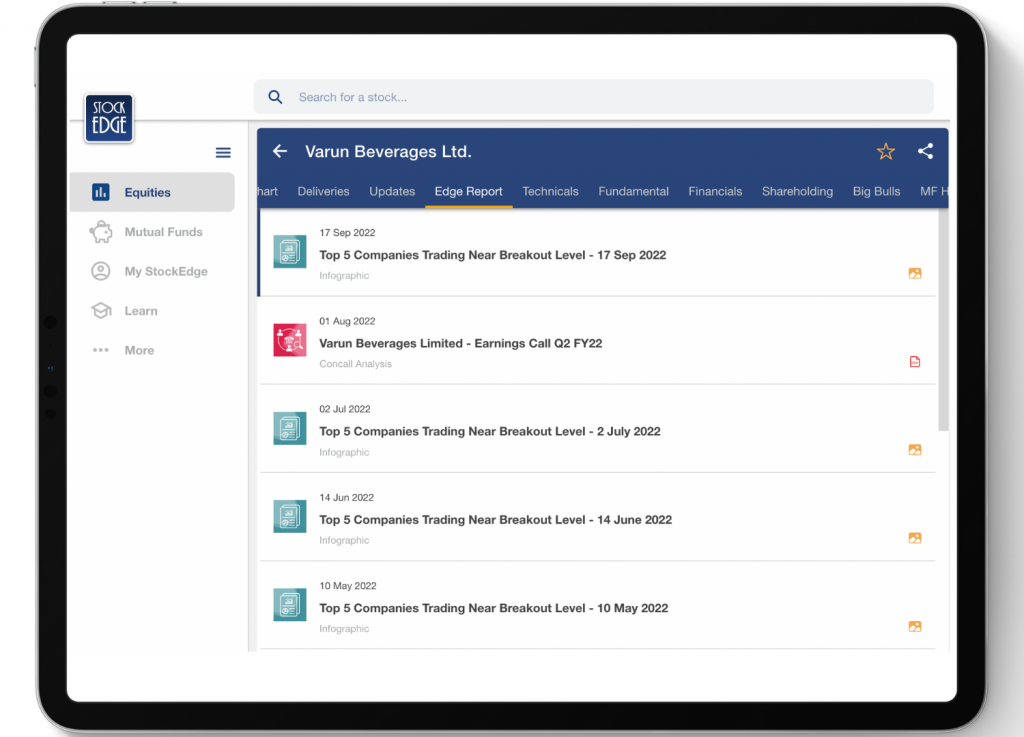Click infographic thumbnail for 14 Jun 2022

290,516
